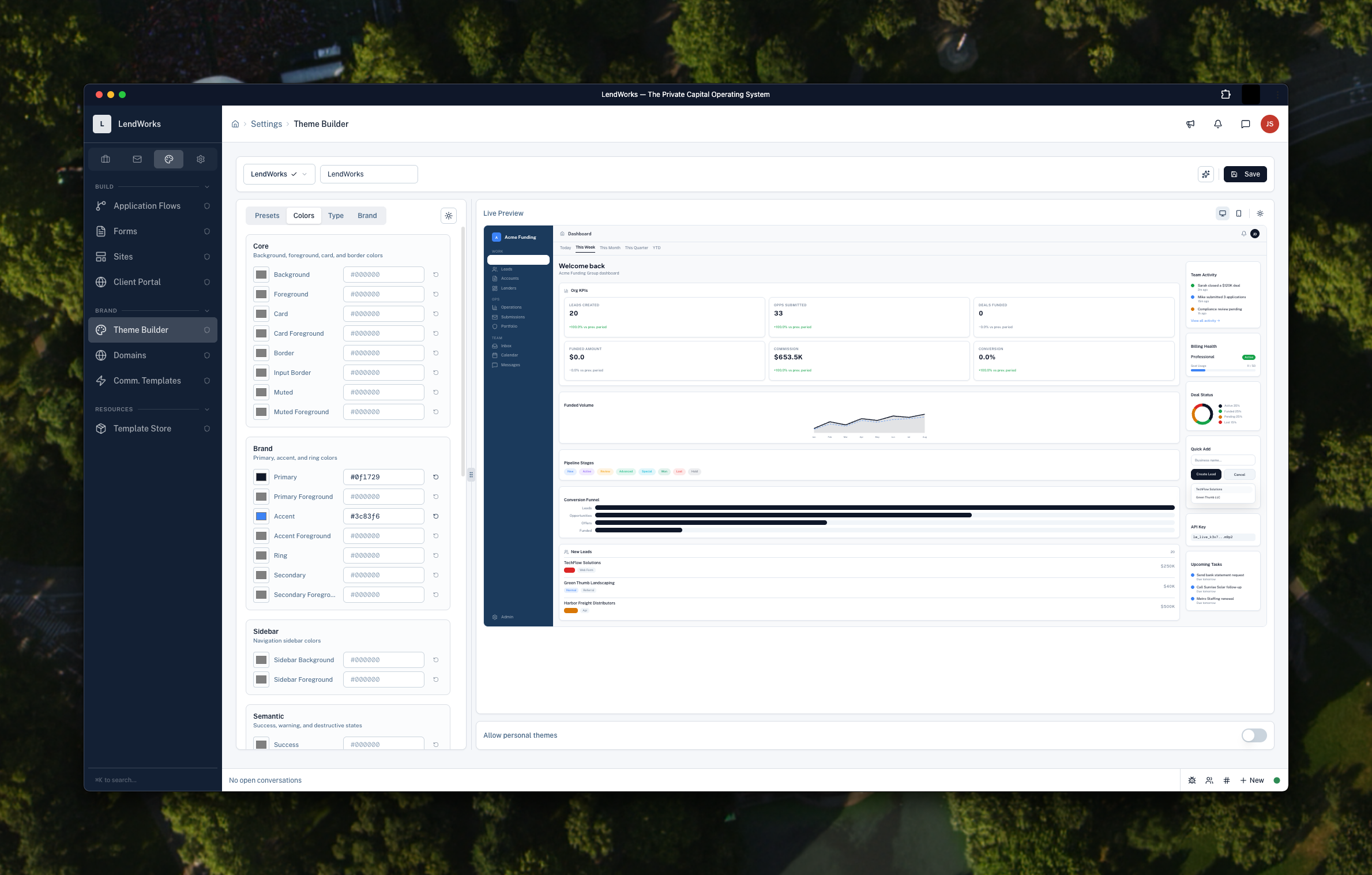Select the desktop preview icon
This screenshot has height=875, width=1372.
click(x=1223, y=213)
